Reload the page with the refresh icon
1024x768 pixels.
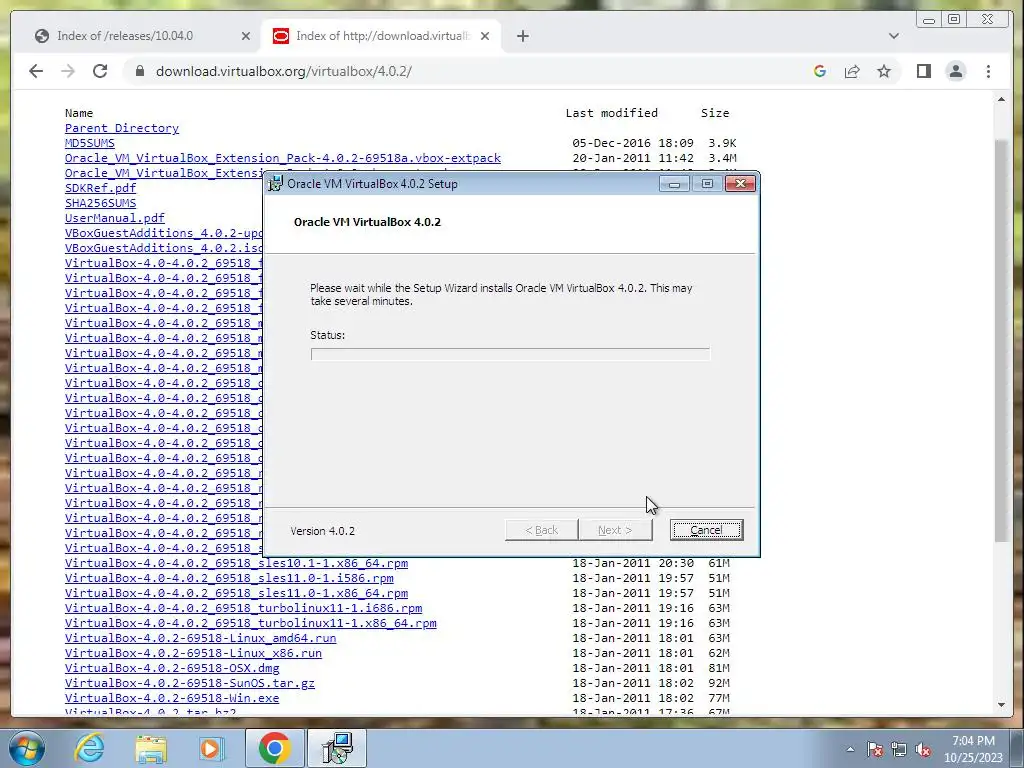click(x=100, y=71)
